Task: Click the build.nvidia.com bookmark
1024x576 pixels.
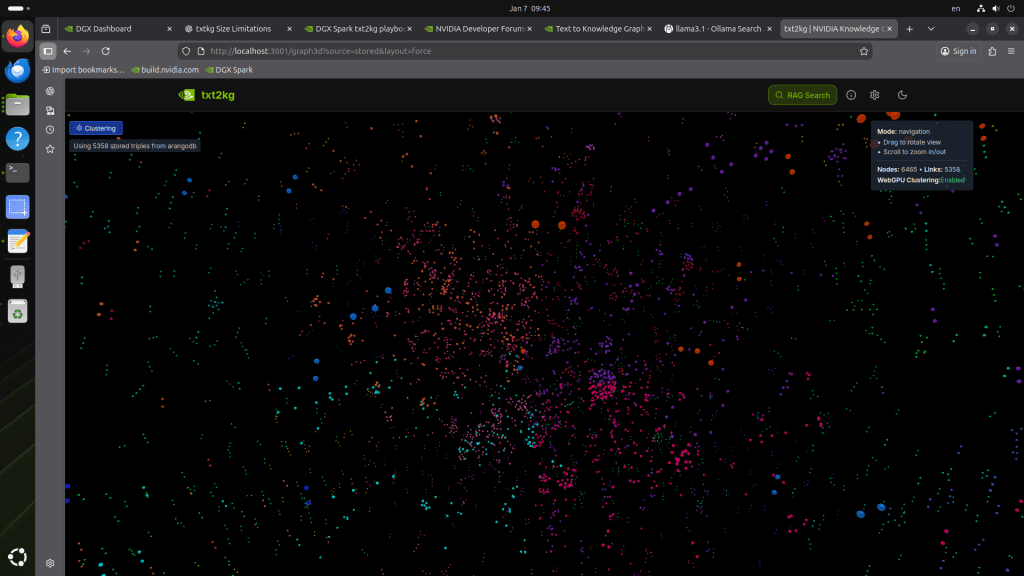Action: tap(166, 70)
